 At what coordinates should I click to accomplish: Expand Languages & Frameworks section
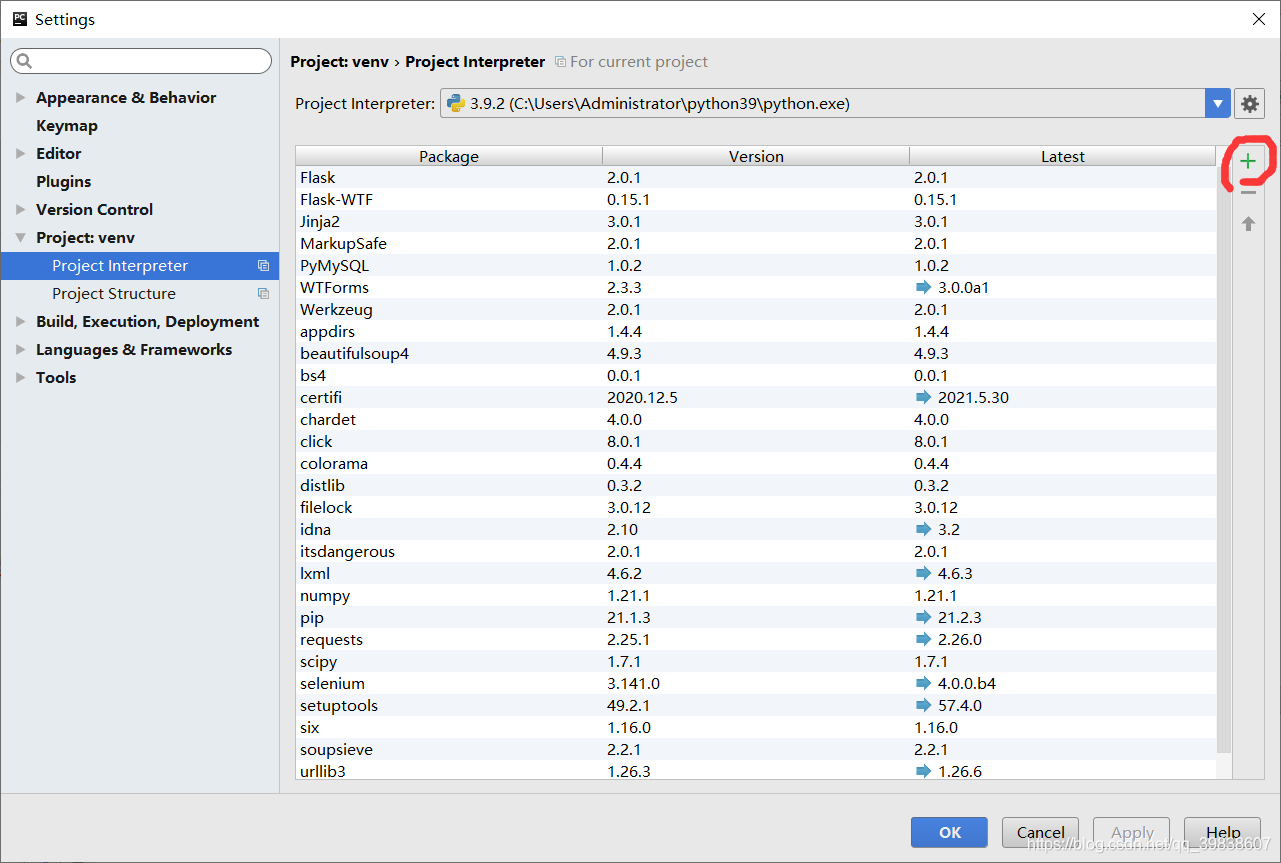coord(21,350)
